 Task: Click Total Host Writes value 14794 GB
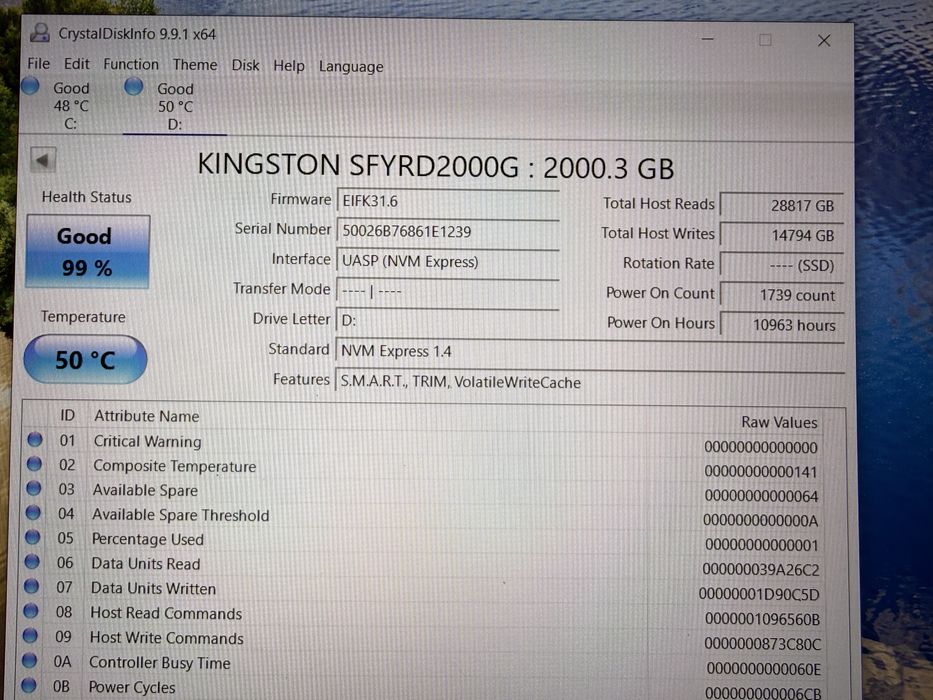(782, 235)
